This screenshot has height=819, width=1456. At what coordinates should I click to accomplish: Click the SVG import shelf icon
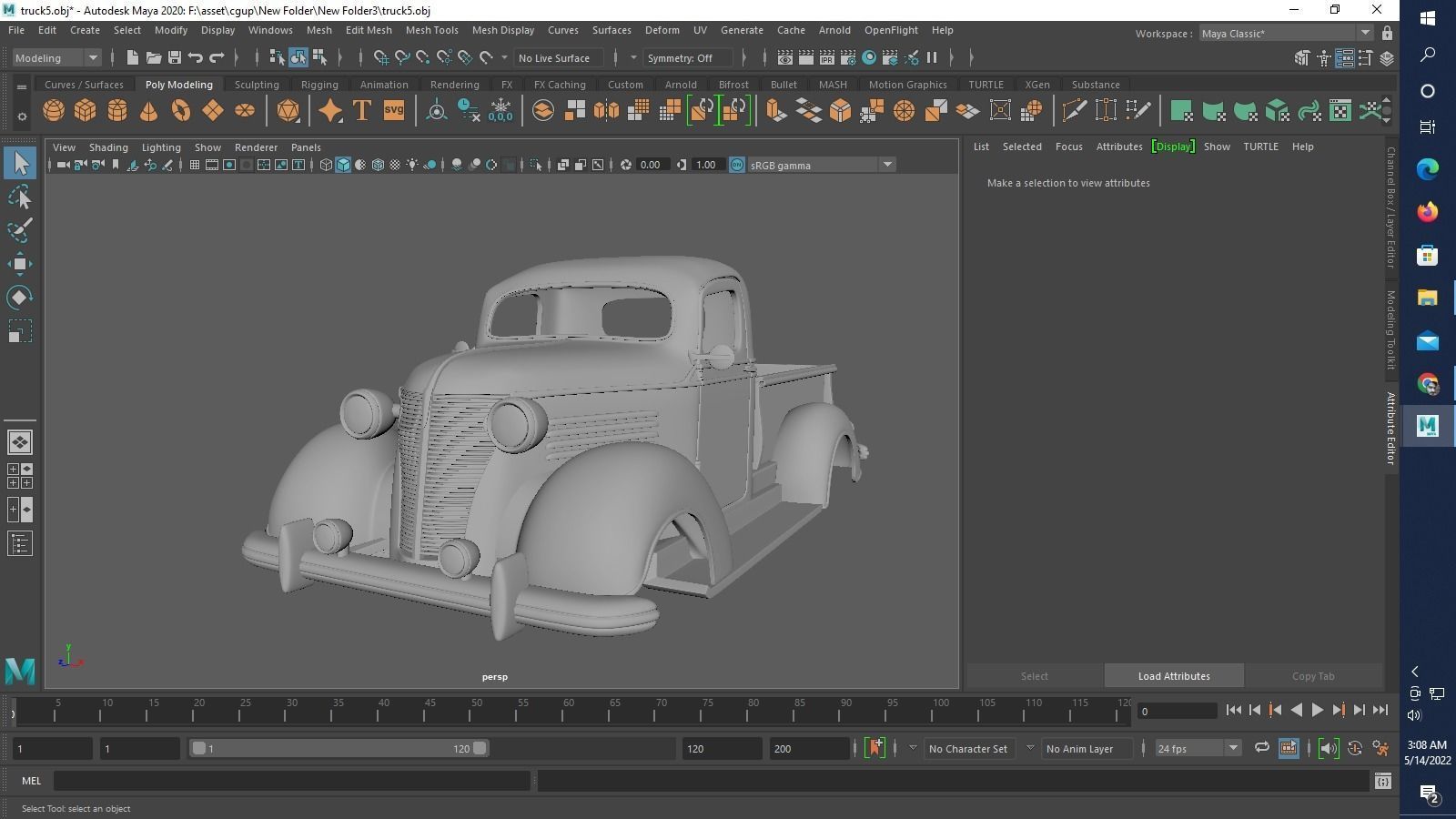[393, 111]
